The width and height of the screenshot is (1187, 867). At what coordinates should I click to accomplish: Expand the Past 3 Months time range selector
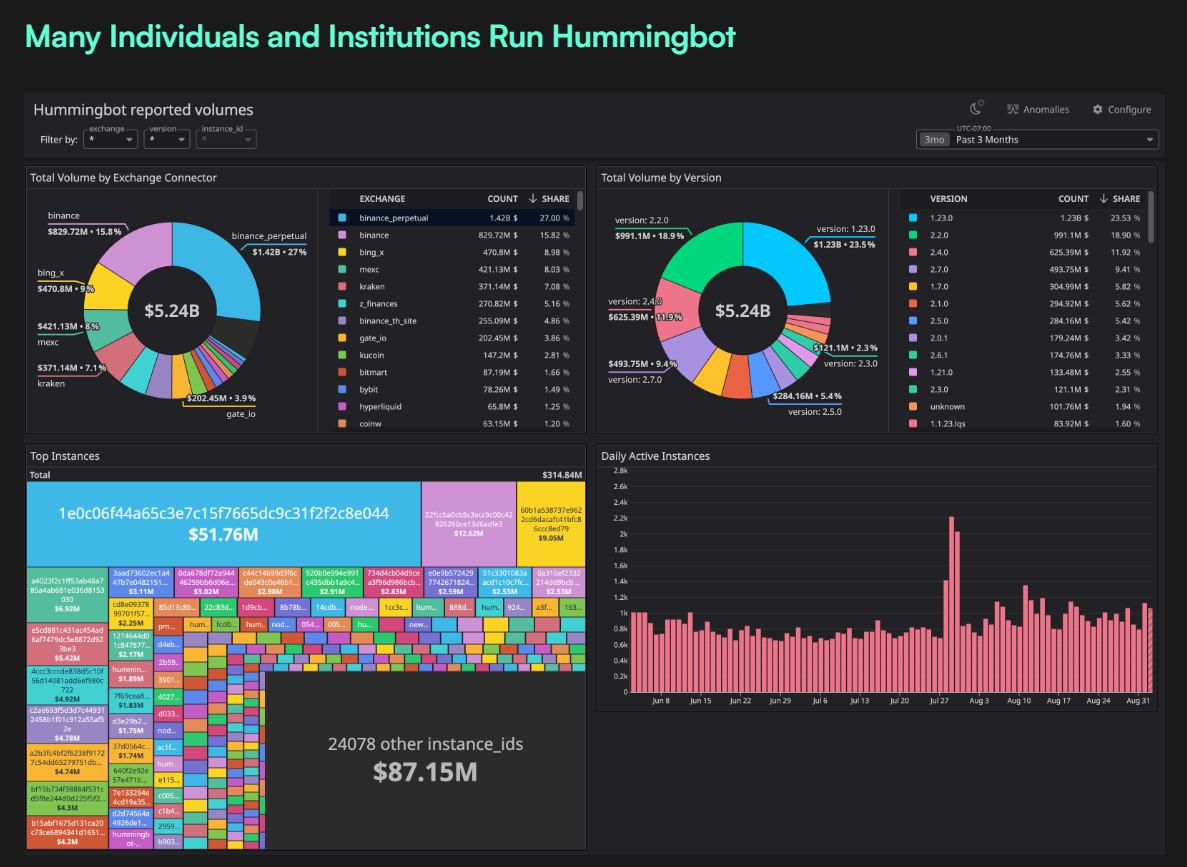pos(1037,140)
